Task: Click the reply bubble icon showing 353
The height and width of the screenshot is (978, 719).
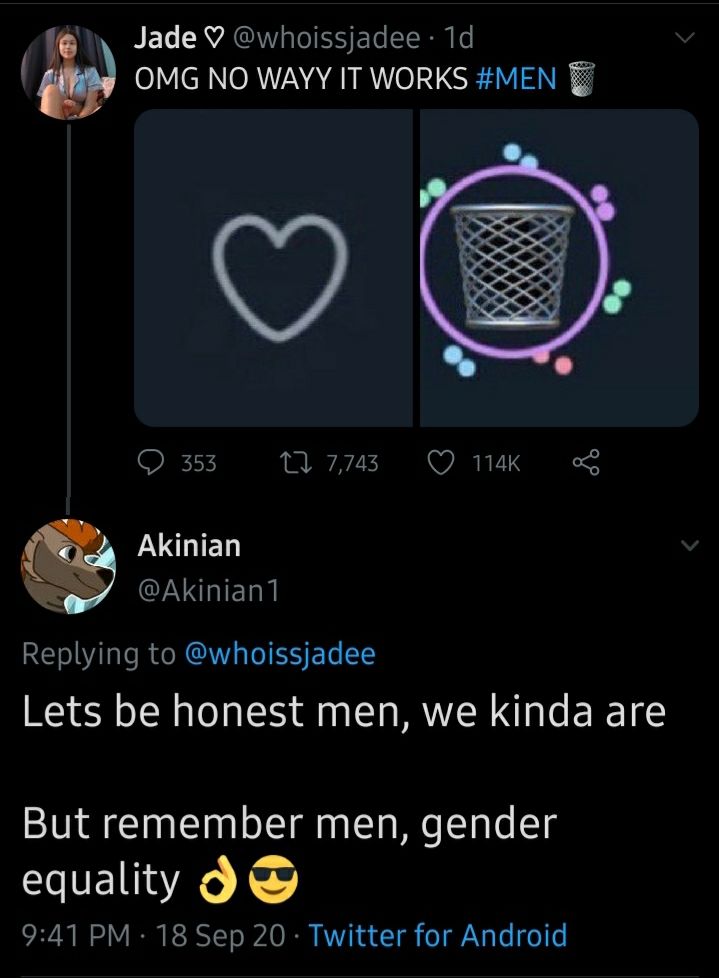Action: coord(150,462)
